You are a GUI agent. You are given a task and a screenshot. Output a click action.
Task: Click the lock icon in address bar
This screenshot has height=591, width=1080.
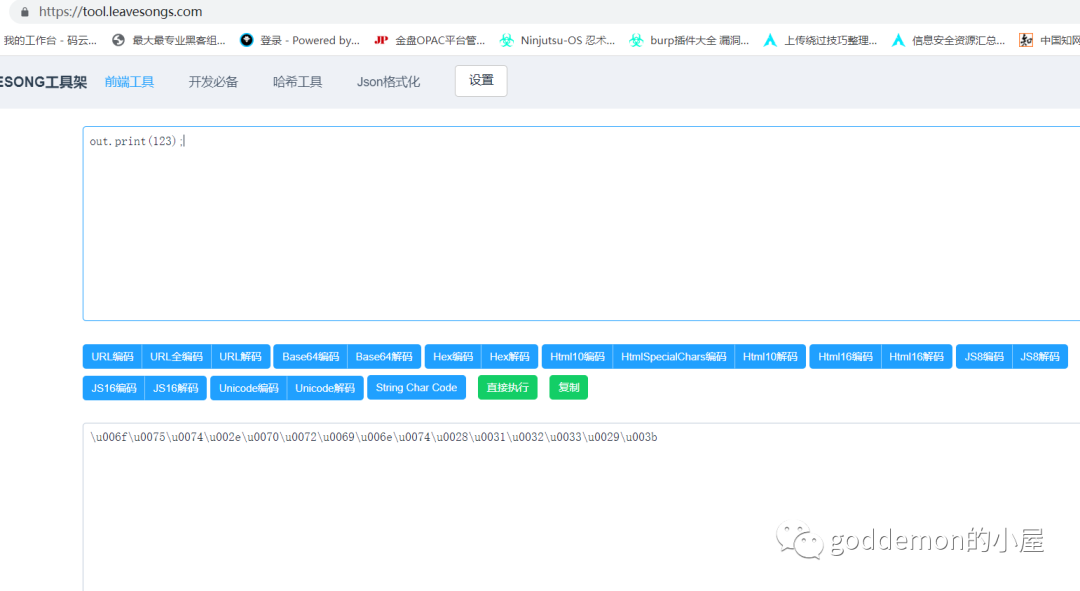[x=25, y=12]
